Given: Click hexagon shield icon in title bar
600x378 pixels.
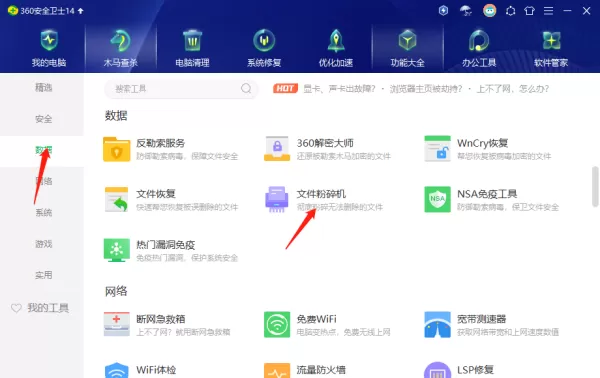Looking at the screenshot, I should coord(443,10).
